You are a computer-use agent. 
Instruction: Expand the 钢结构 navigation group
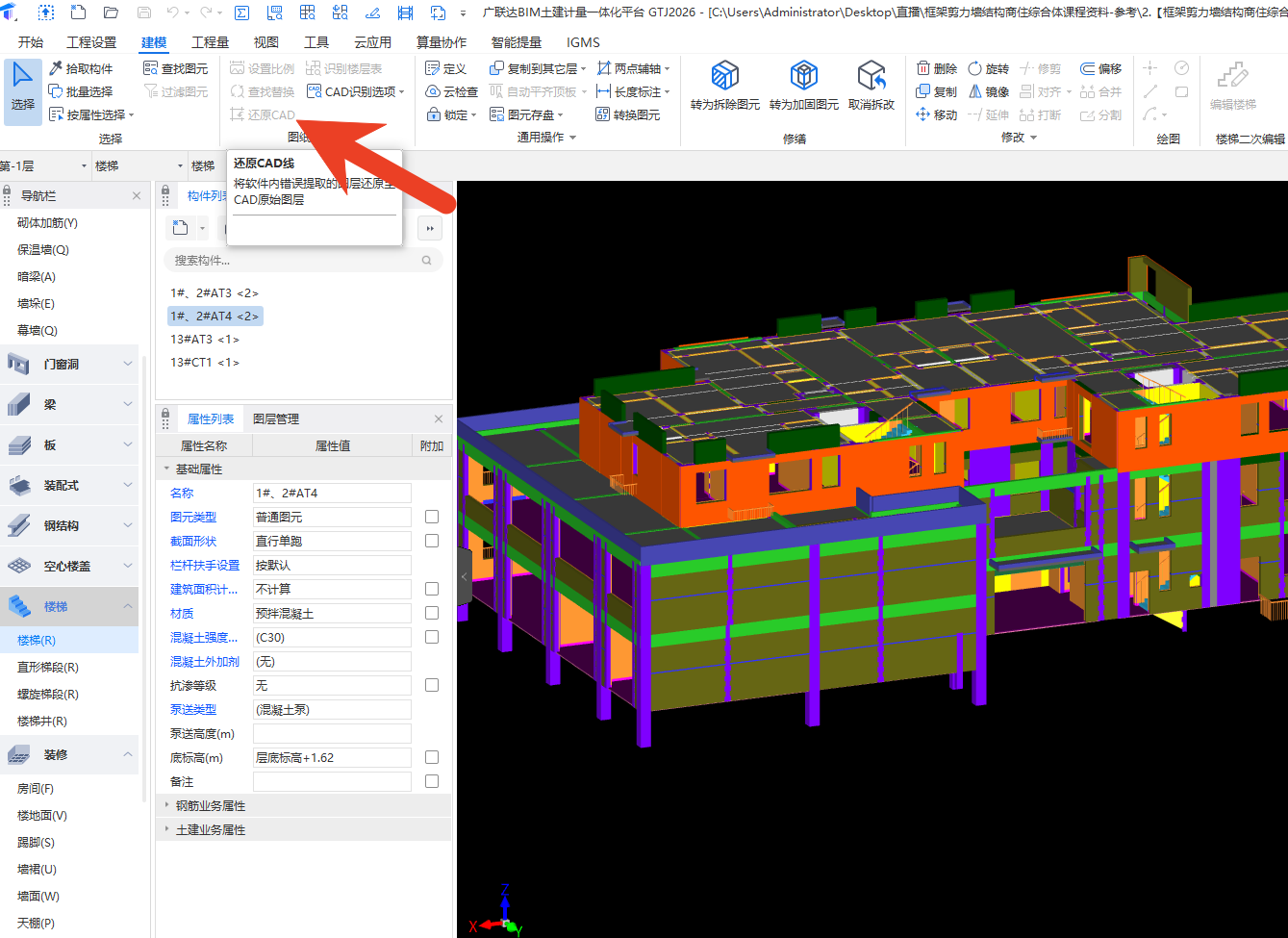69,525
